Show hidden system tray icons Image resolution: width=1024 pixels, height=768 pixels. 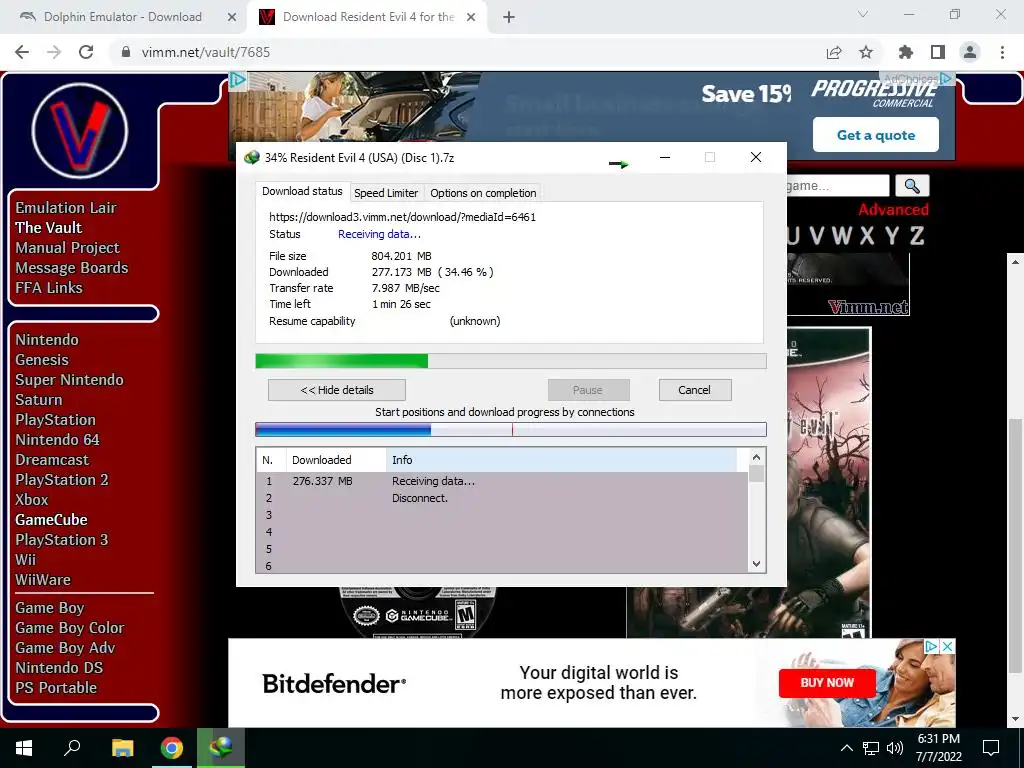coord(846,748)
